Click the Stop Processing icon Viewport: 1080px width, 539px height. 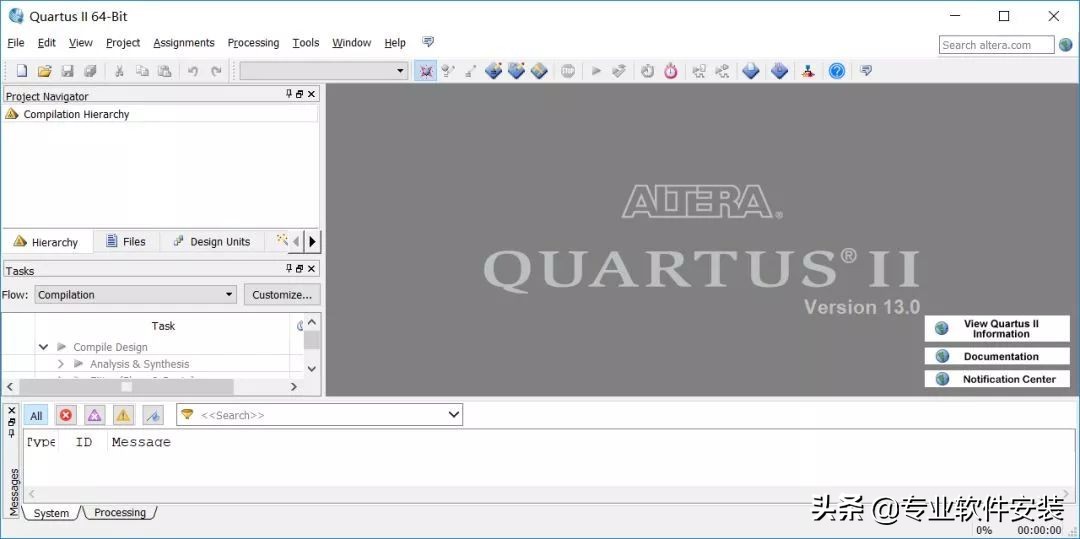[x=568, y=71]
